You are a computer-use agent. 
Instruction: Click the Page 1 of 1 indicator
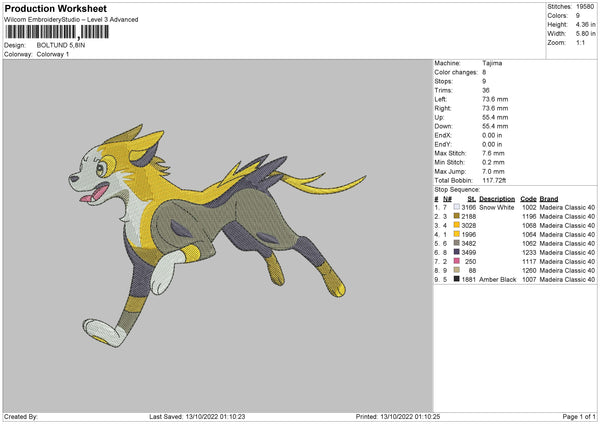[x=579, y=417]
